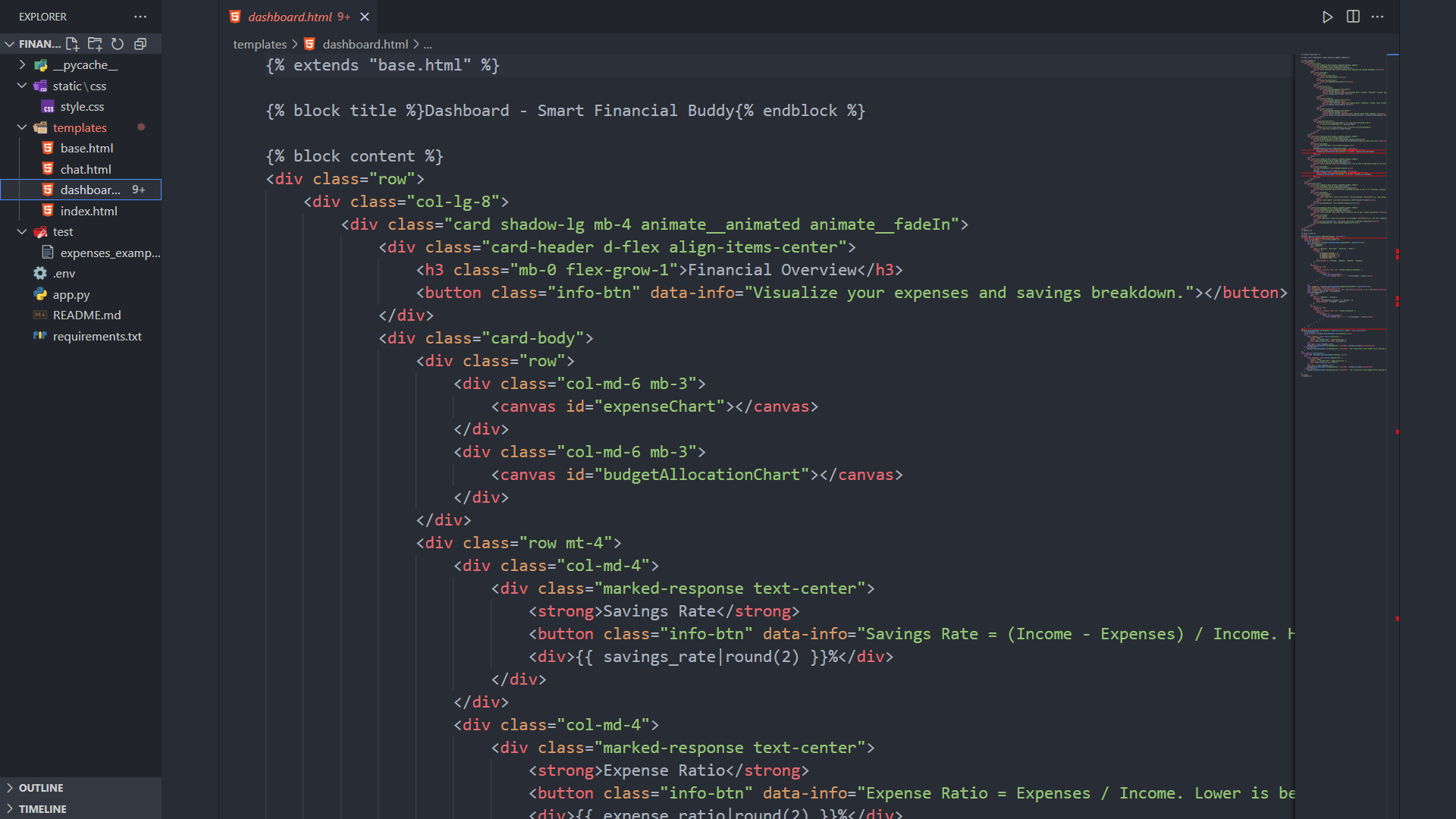Expand the OUTLINE section
1456x819 pixels.
coord(41,788)
